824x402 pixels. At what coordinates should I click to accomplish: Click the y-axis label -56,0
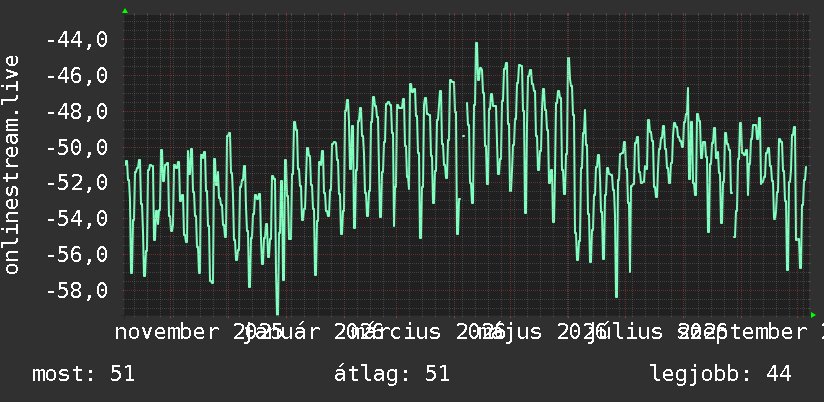coord(77,254)
